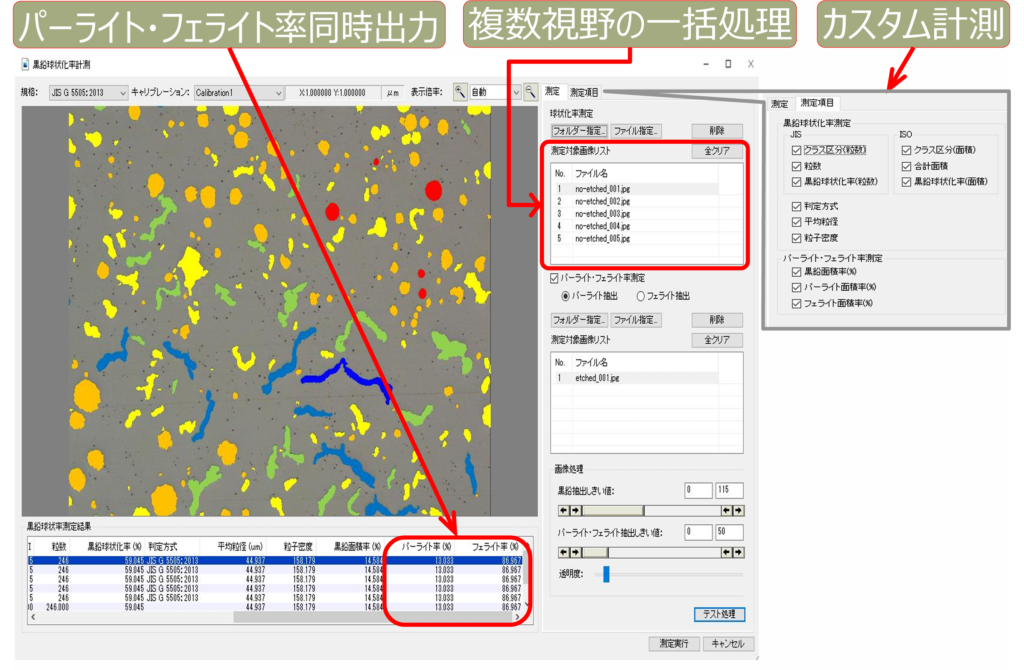This screenshot has height=670, width=1024.
Task: Uncheck the 平均粒径 checkbox
Action: tap(796, 221)
